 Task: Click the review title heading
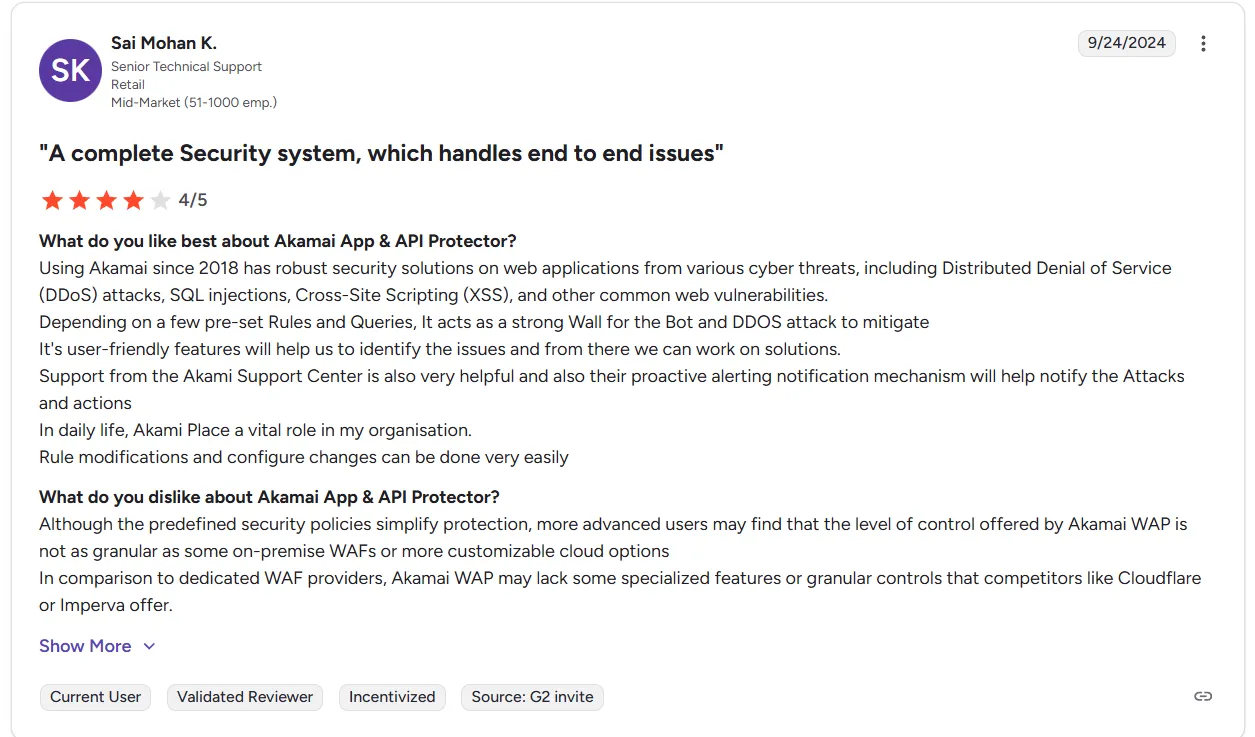[380, 153]
